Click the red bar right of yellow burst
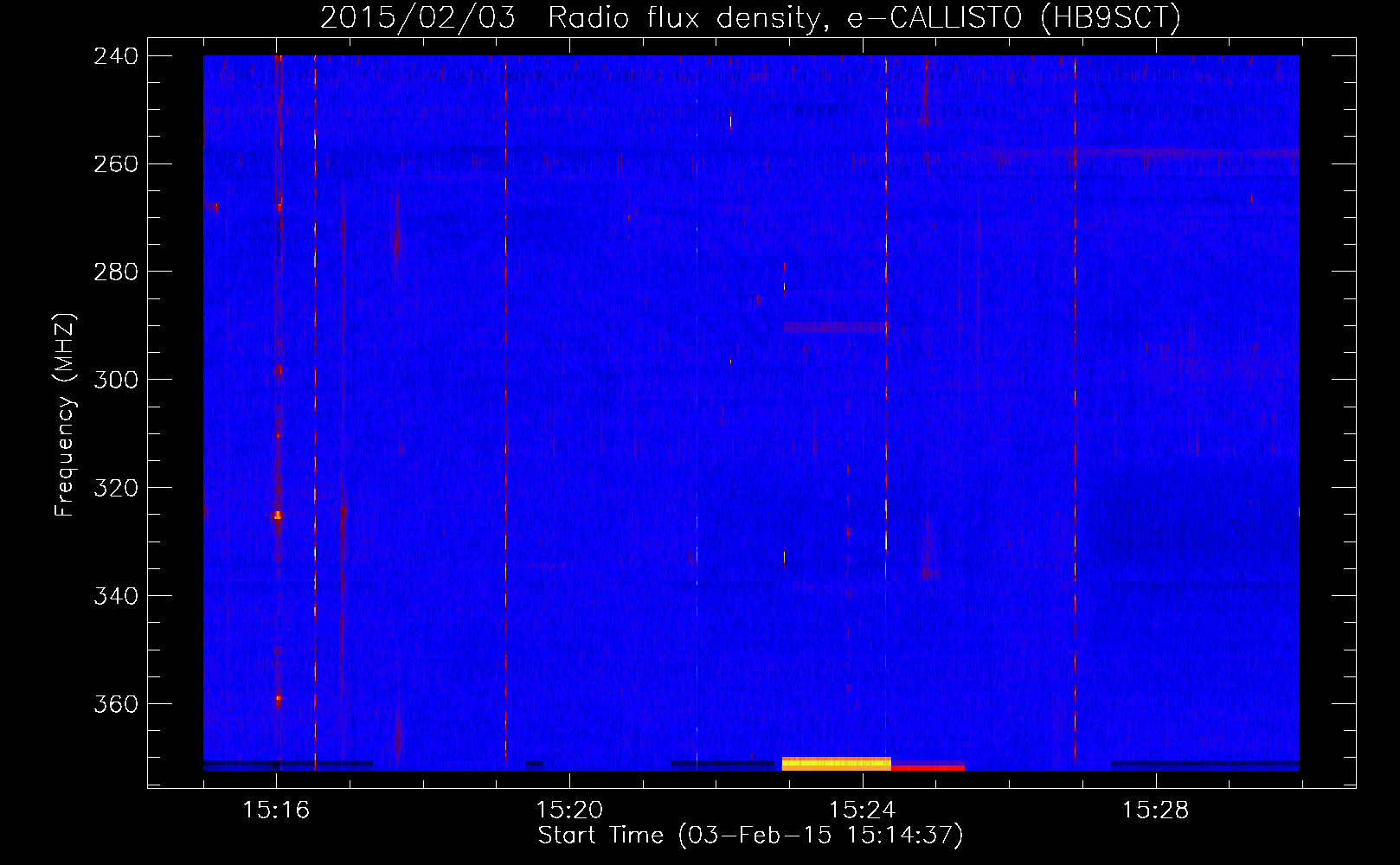 point(928,767)
